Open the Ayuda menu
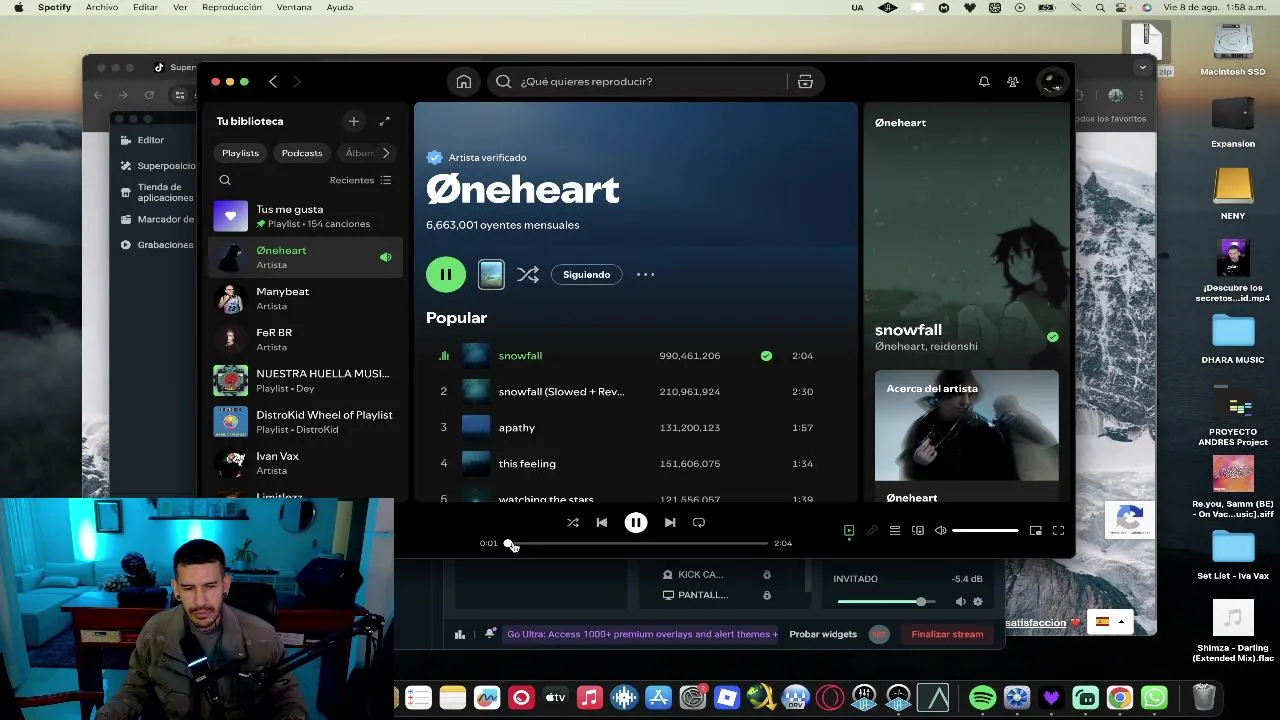The width and height of the screenshot is (1280, 720). 340,7
